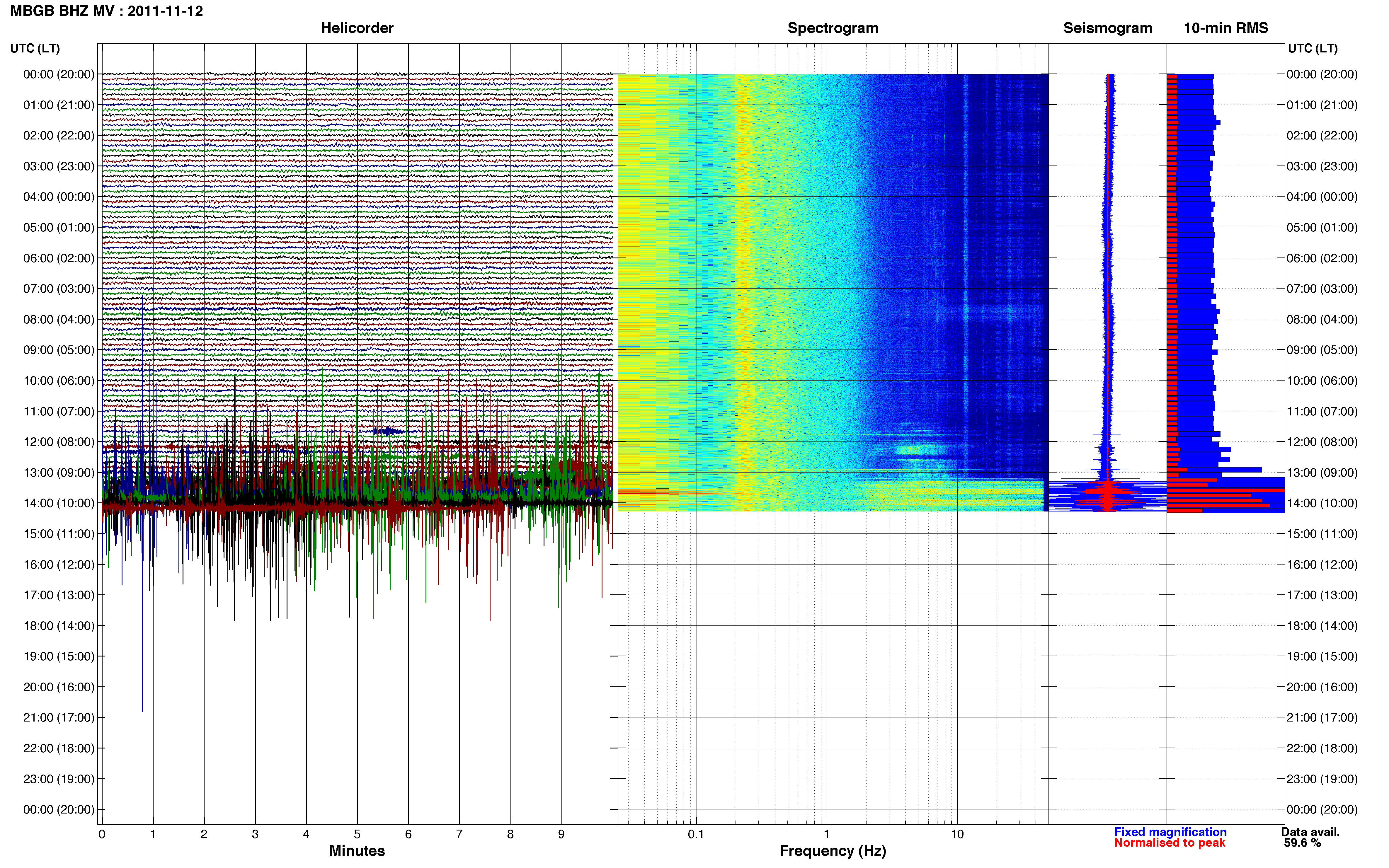Click the left '08:00 (04:00)' time label

(x=59, y=319)
